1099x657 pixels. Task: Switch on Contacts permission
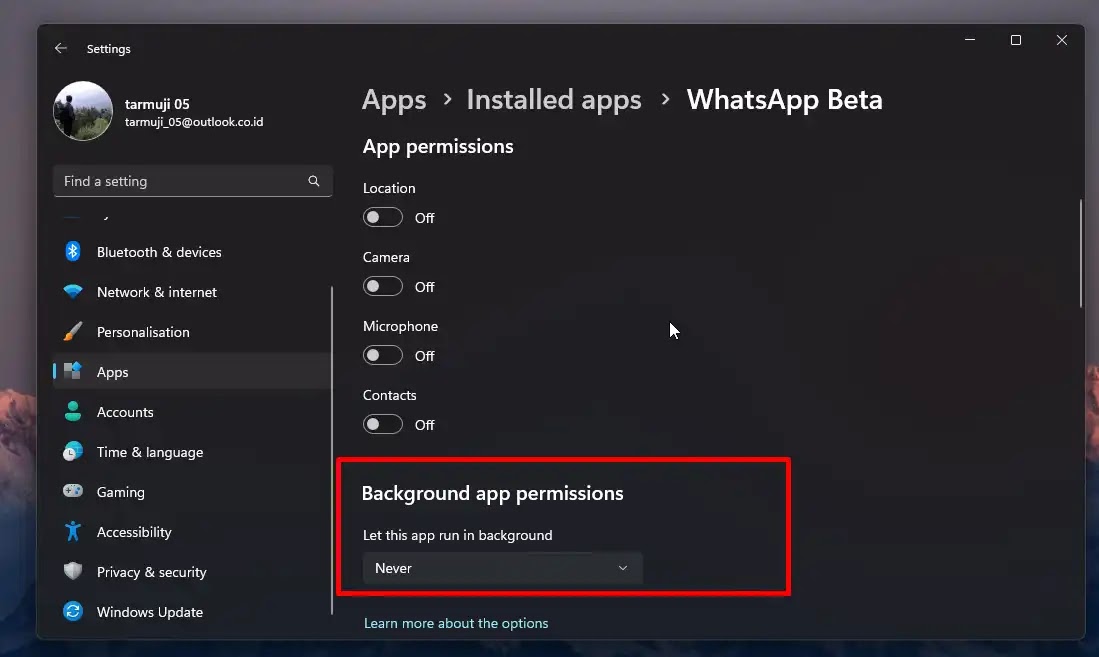pyautogui.click(x=383, y=424)
